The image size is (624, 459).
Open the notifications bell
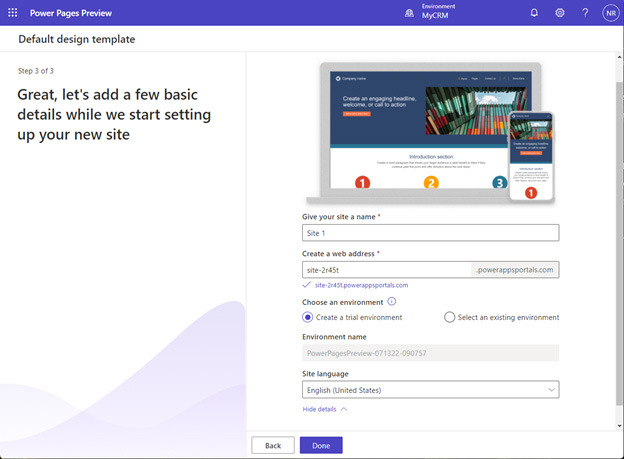(x=534, y=13)
